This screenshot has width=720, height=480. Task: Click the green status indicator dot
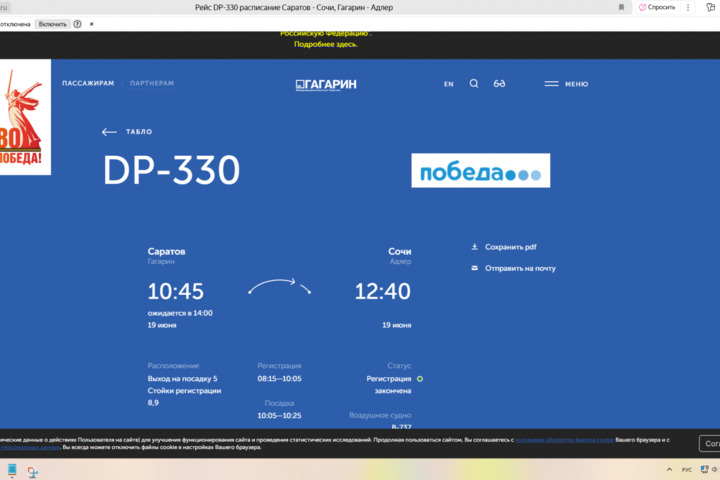click(x=420, y=379)
